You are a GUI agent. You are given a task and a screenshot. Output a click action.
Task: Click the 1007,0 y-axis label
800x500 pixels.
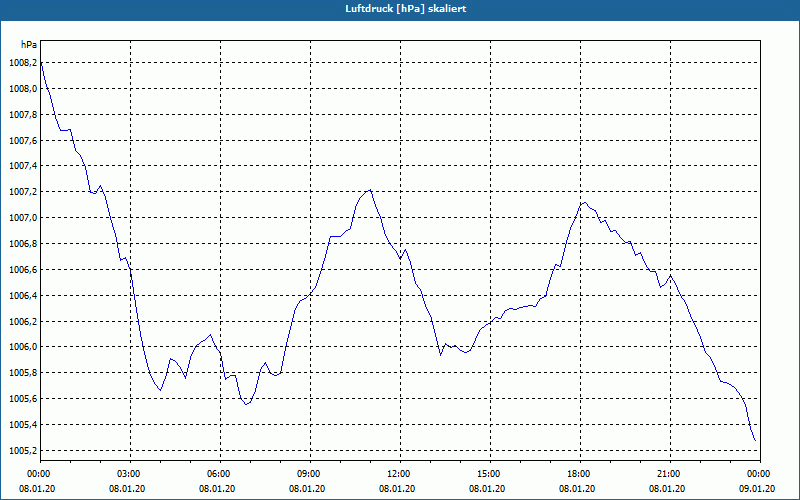(x=23, y=218)
